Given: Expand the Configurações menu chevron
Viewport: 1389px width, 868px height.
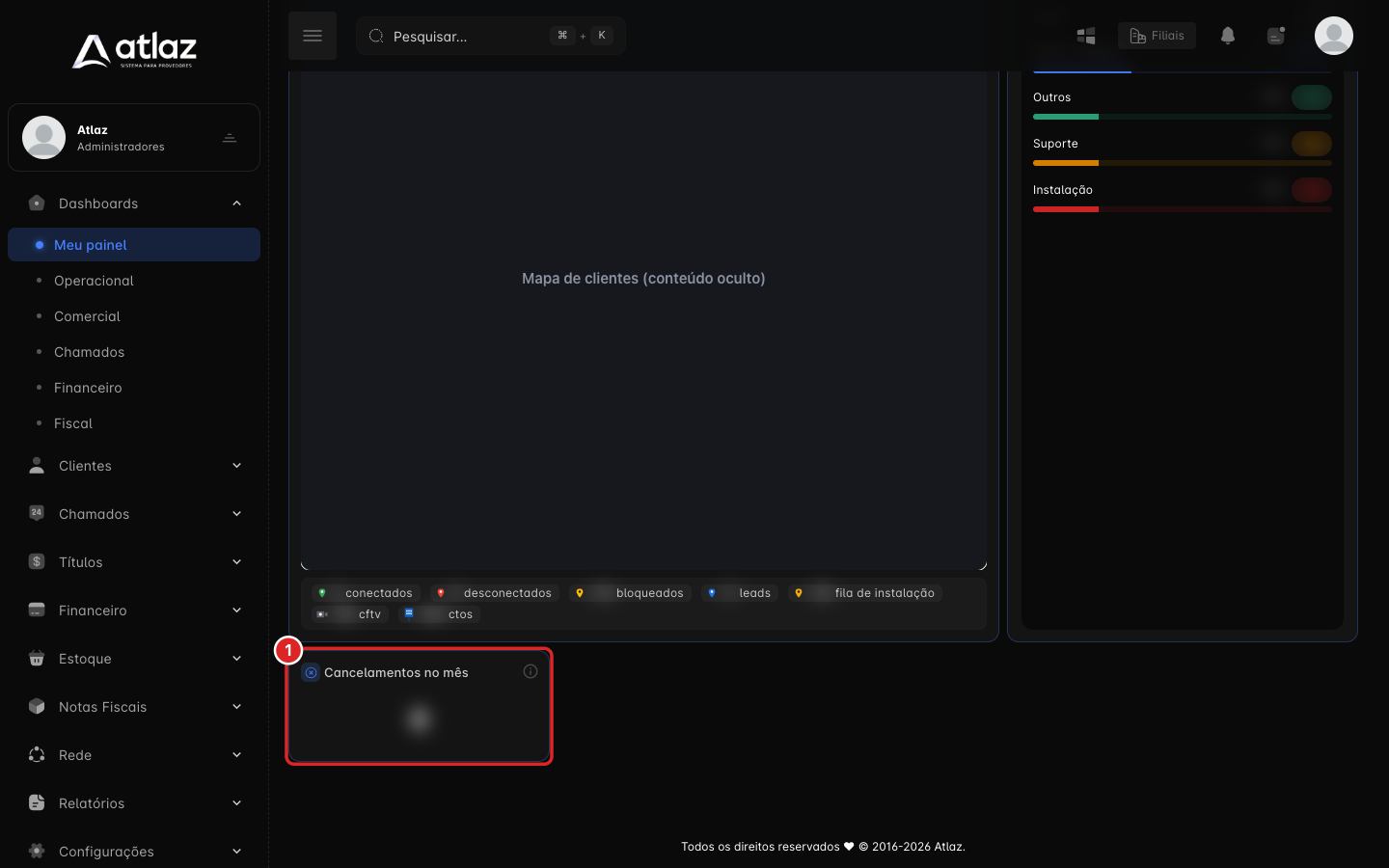Looking at the screenshot, I should 236,852.
